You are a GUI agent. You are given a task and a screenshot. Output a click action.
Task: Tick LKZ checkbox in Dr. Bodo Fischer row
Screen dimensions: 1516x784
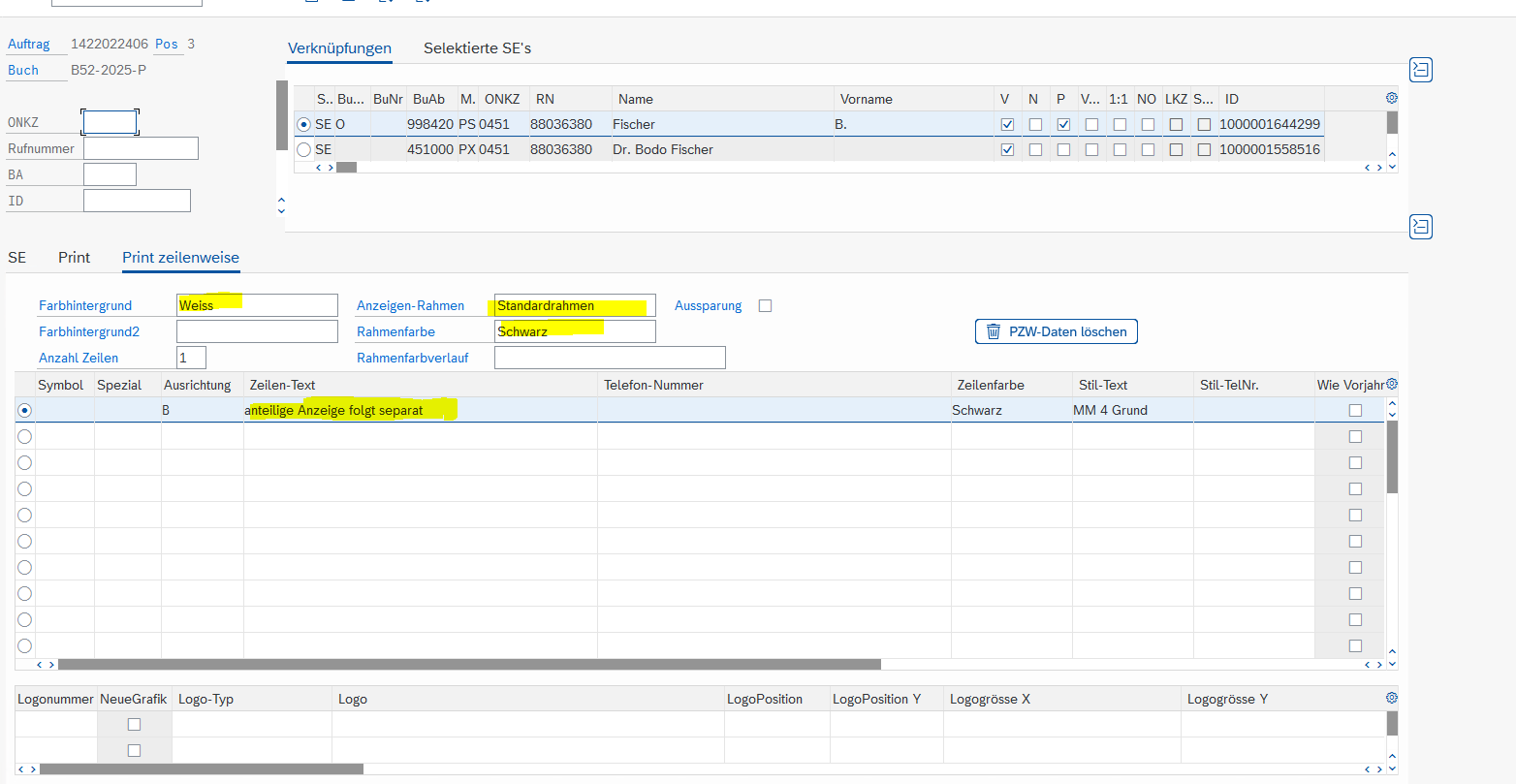(x=1176, y=149)
